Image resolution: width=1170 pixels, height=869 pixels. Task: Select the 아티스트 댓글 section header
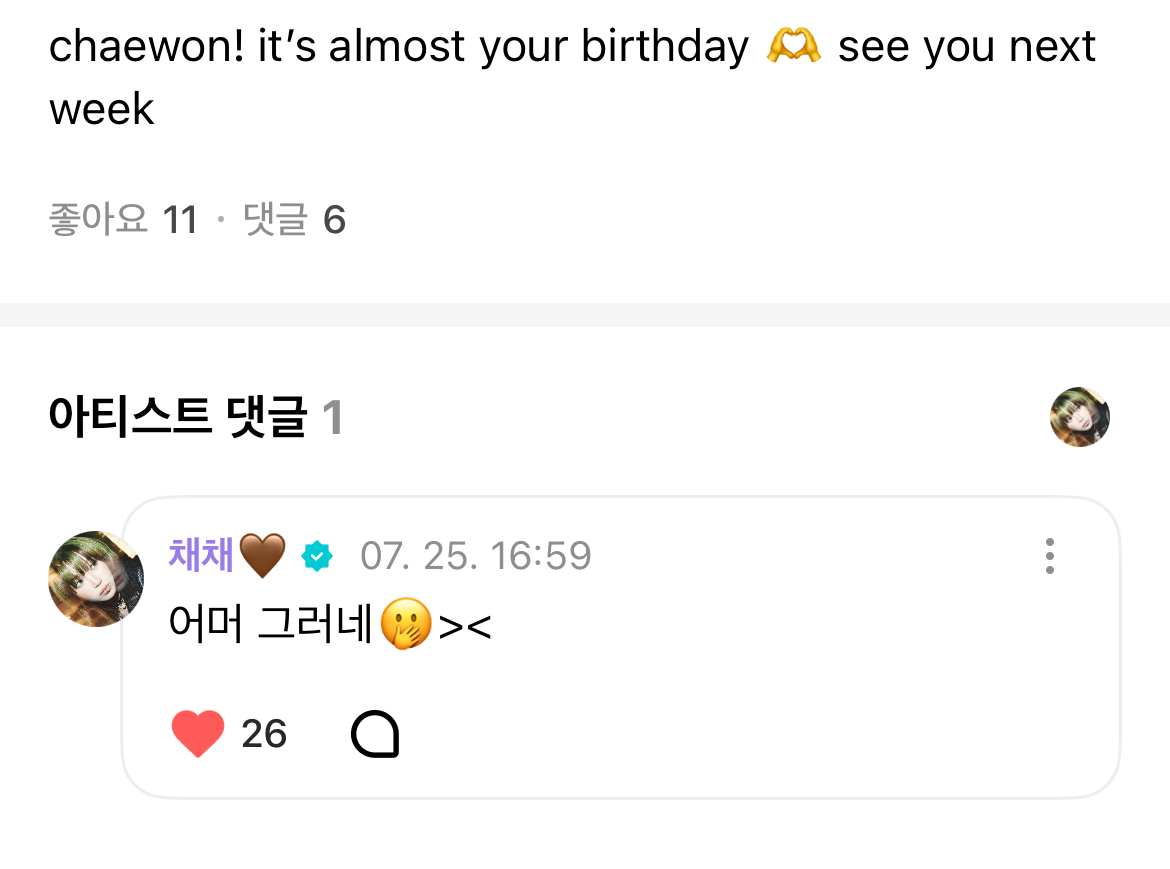(177, 418)
